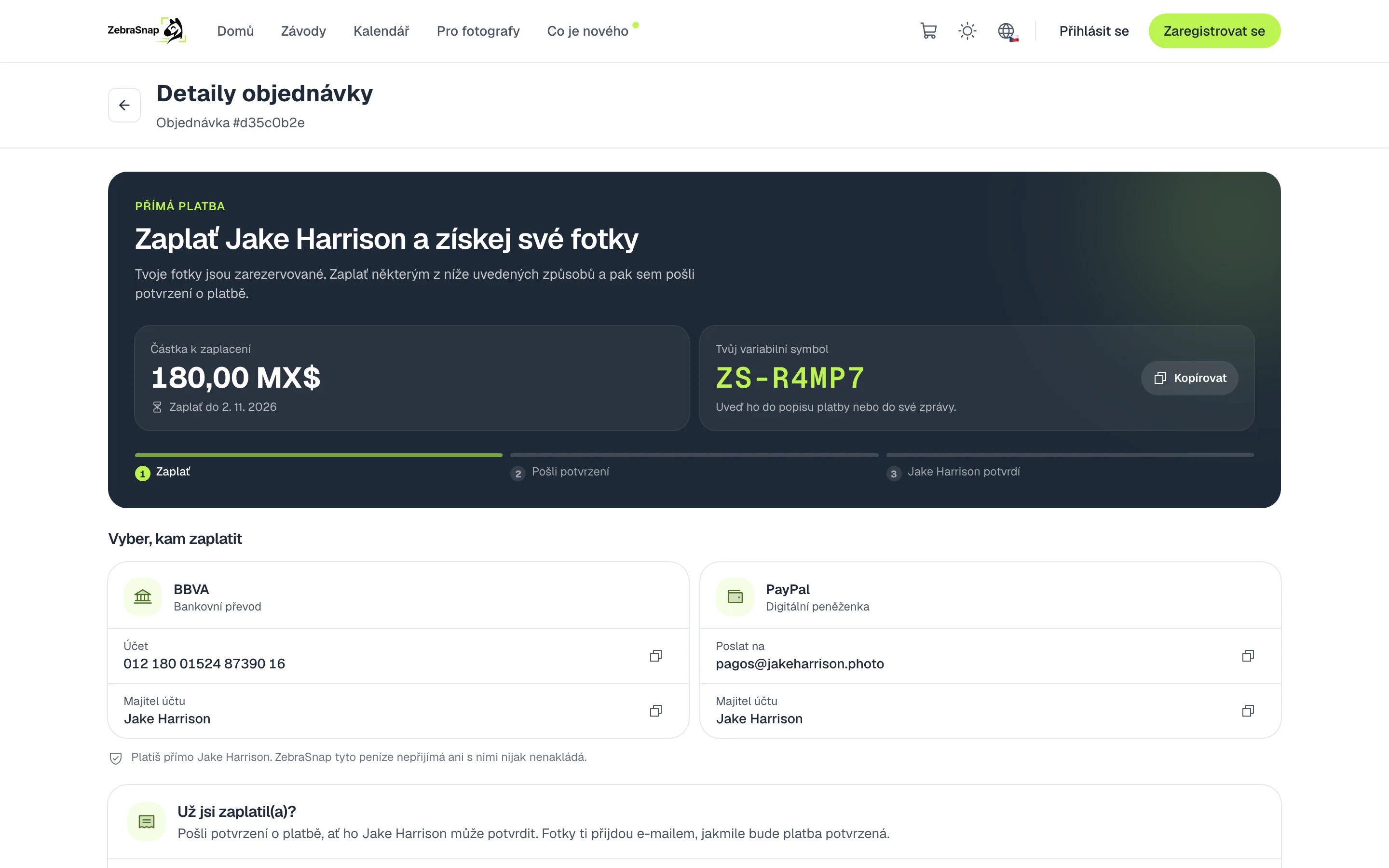The image size is (1389, 868).
Task: Toggle the light/dark theme sun icon
Action: click(x=967, y=31)
